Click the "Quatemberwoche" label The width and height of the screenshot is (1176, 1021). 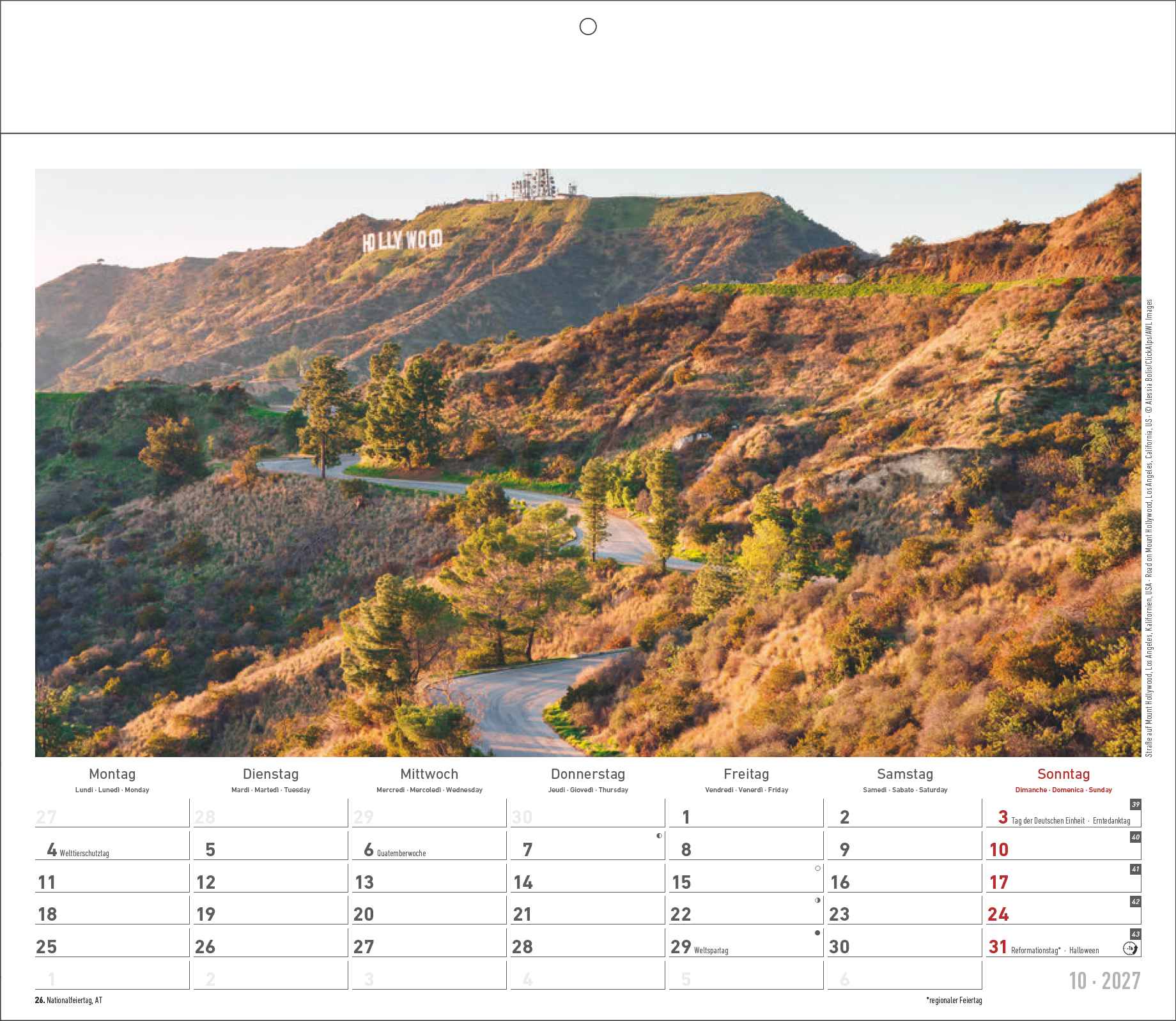pos(401,854)
